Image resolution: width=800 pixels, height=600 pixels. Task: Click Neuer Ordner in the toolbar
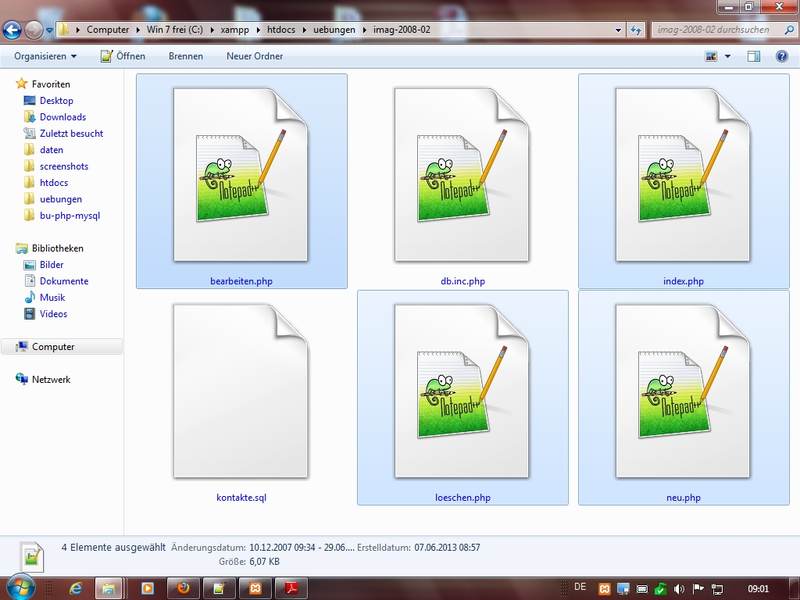click(254, 57)
